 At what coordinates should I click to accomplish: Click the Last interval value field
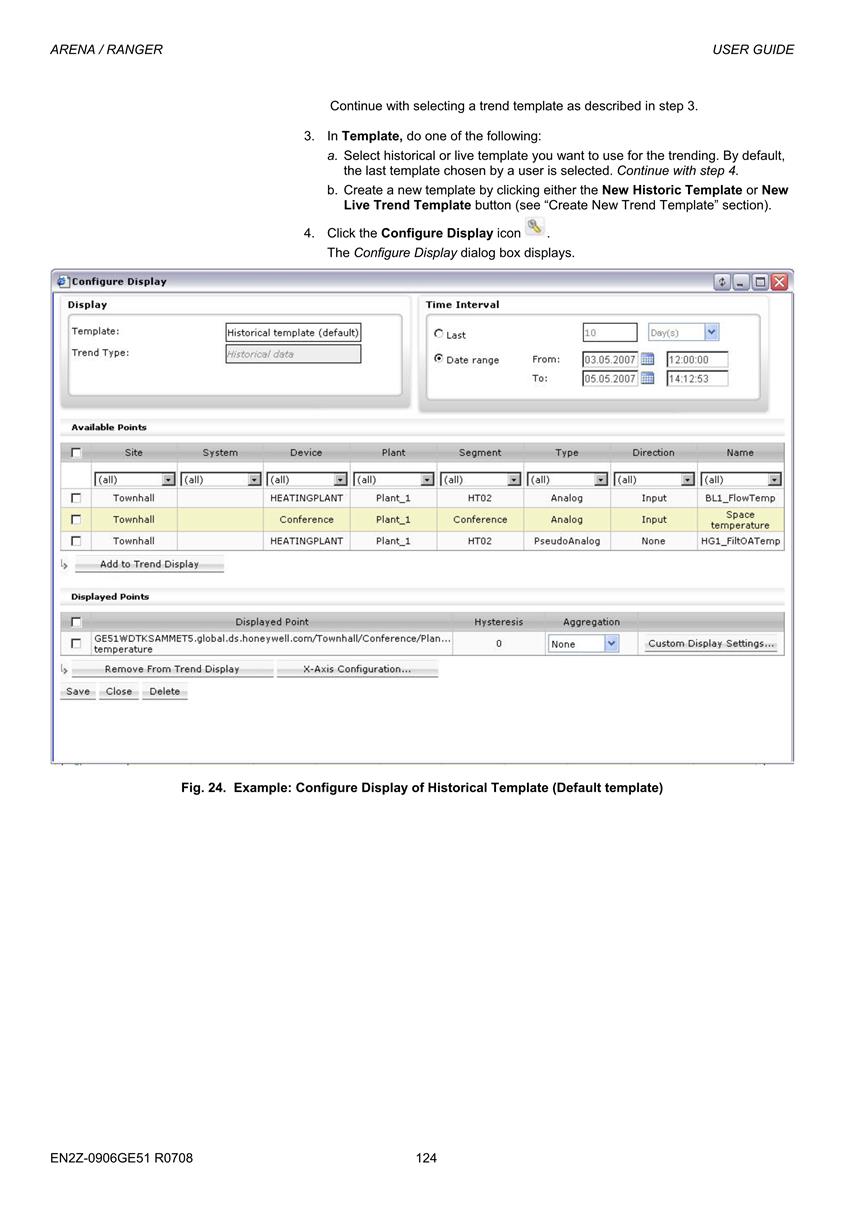[610, 332]
